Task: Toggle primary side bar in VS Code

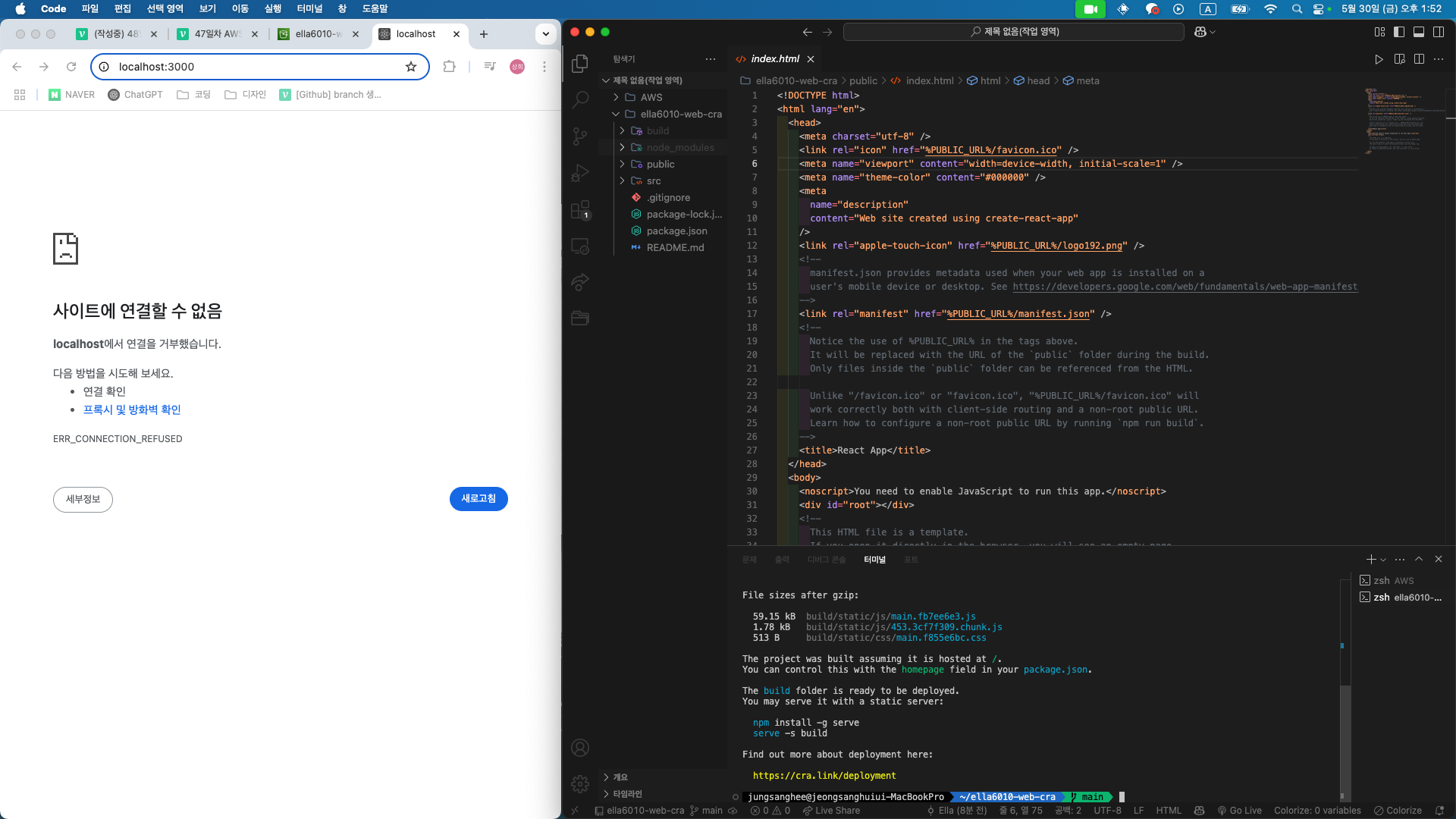Action: [1399, 32]
